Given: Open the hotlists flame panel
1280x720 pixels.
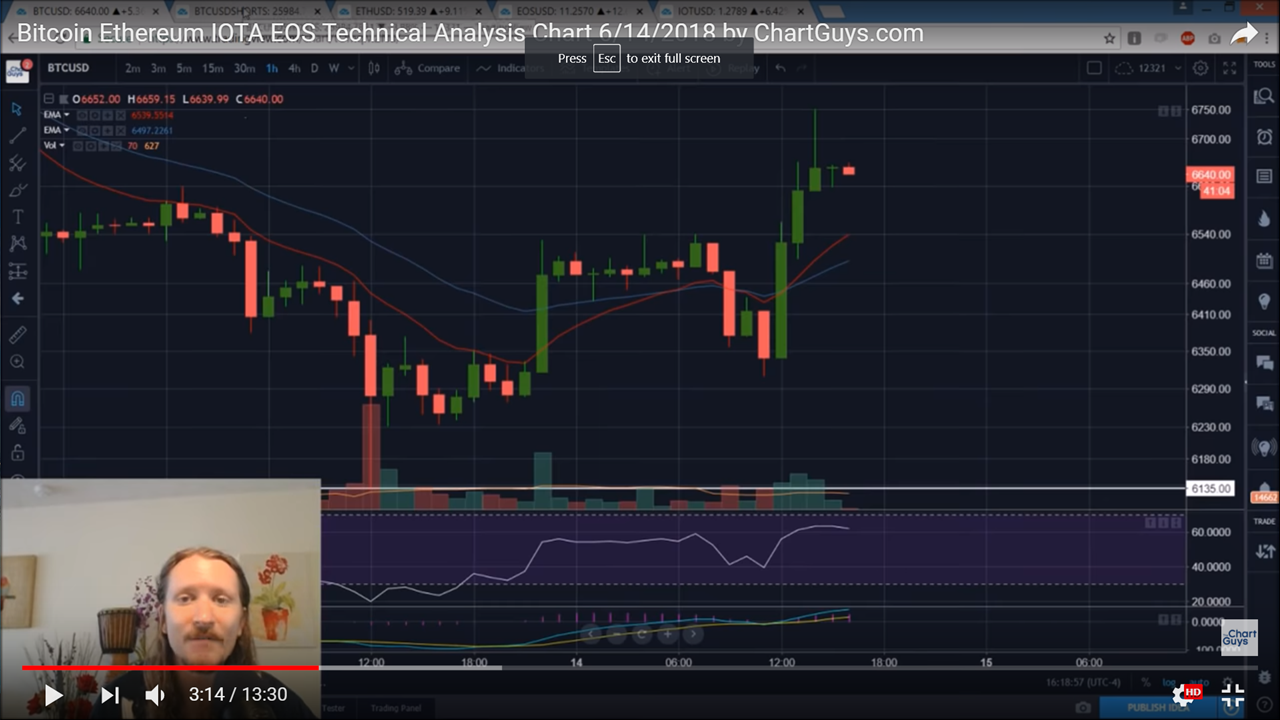Looking at the screenshot, I should click(1264, 219).
